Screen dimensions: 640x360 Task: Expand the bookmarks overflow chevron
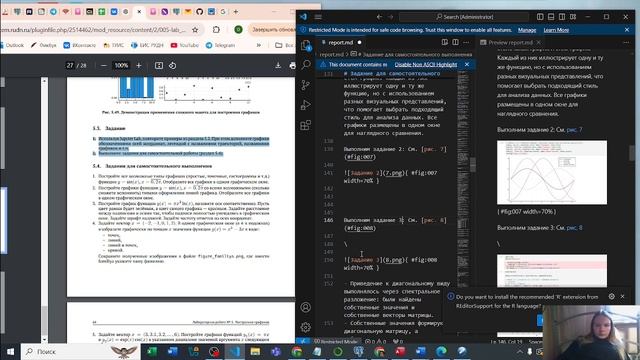tap(259, 45)
